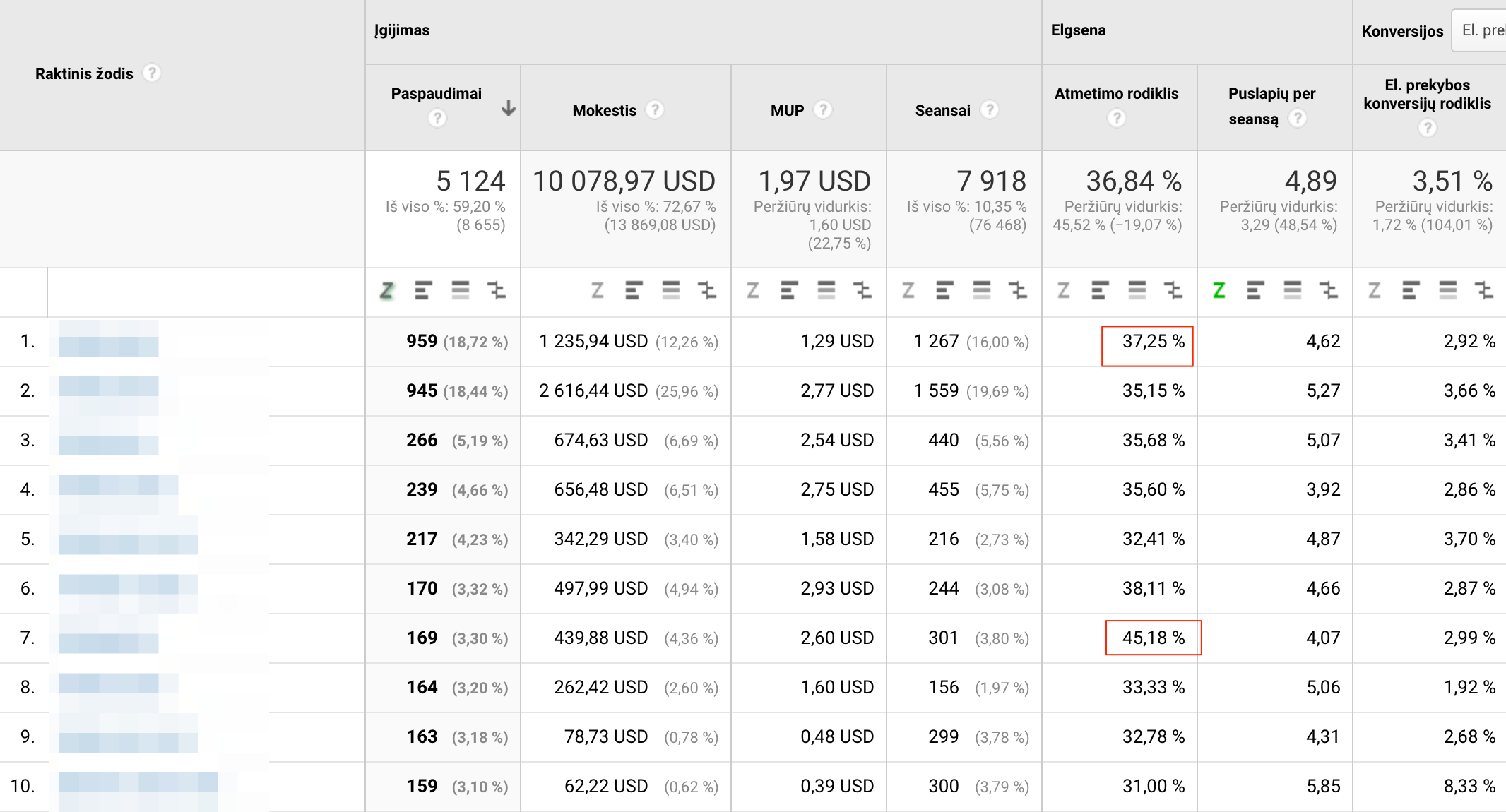The height and width of the screenshot is (812, 1506).
Task: Enable the Z icon in the MUP column
Action: [x=752, y=290]
